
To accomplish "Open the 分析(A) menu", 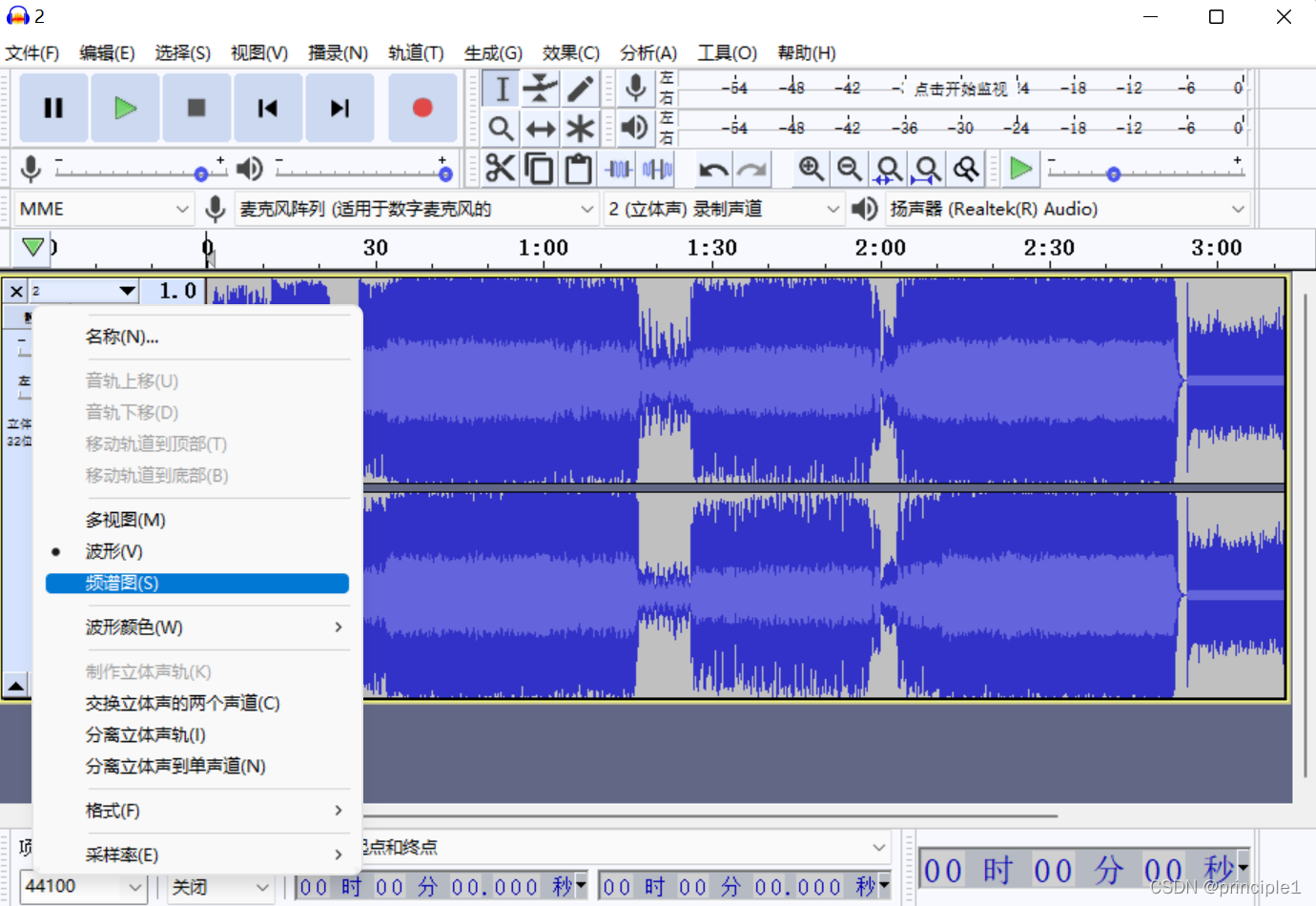I will [648, 52].
